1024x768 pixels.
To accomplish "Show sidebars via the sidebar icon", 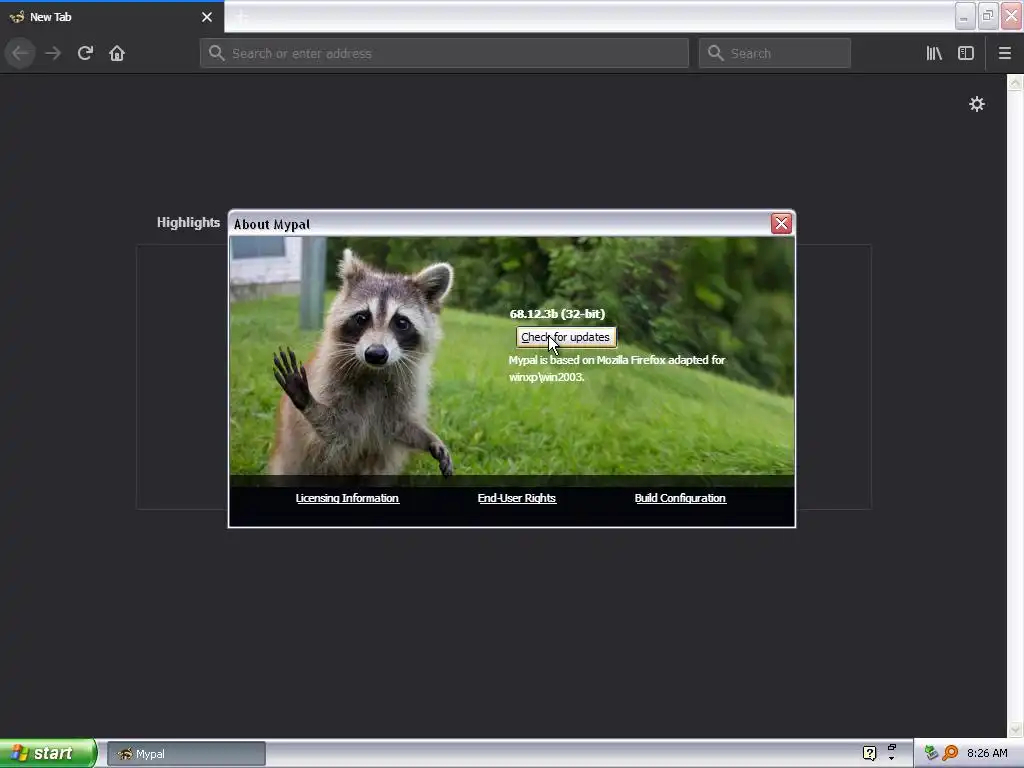I will 966,53.
